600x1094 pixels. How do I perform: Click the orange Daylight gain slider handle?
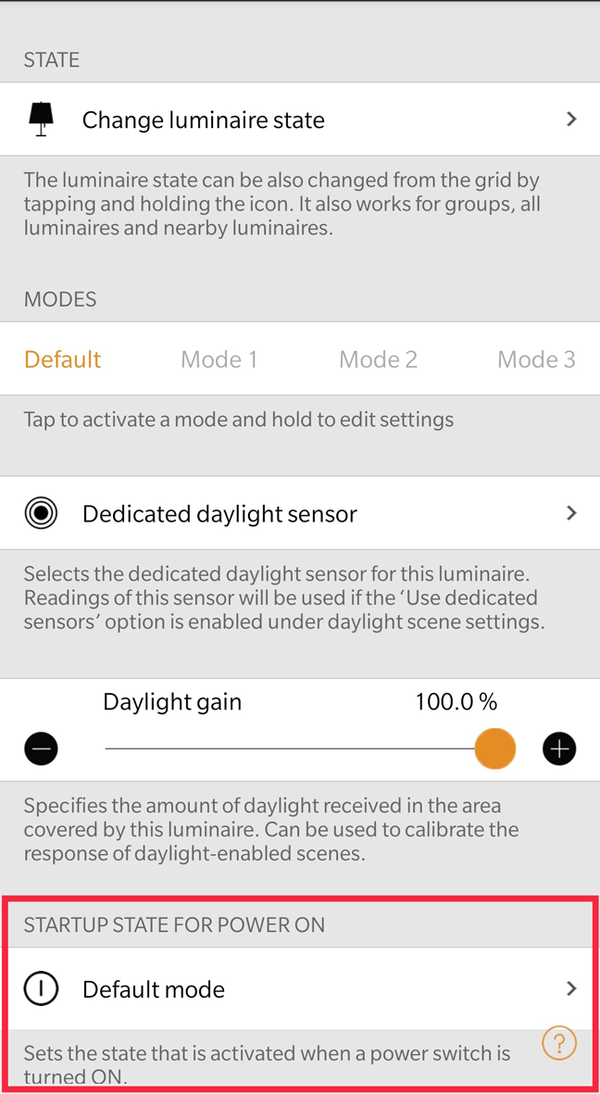pyautogui.click(x=494, y=748)
